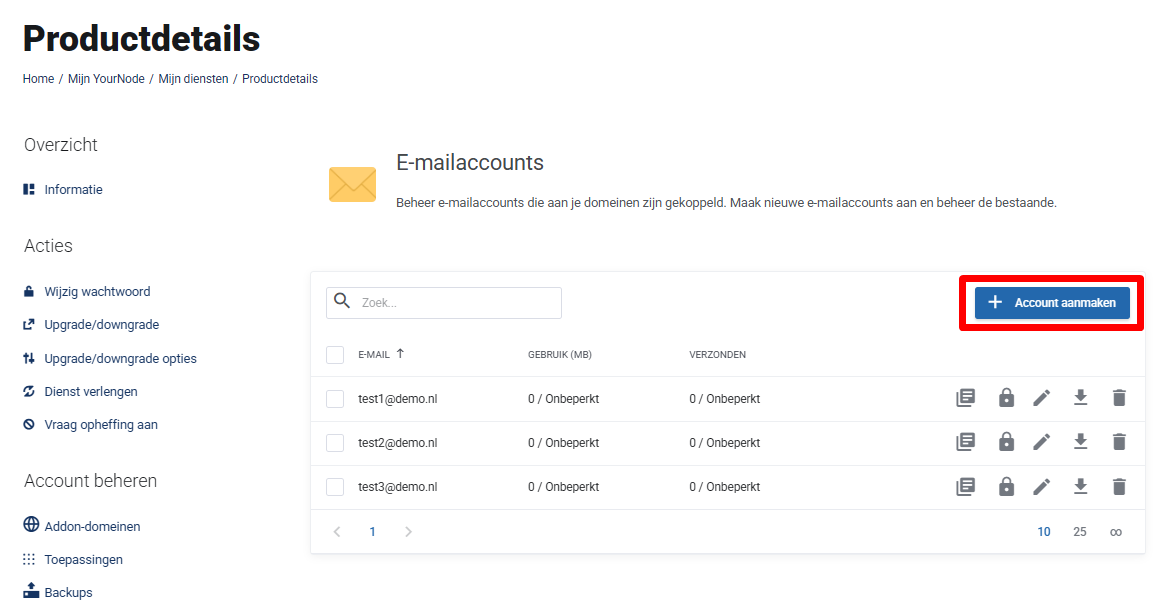1172x602 pixels.
Task: Download data for test1@demo.nl
Action: 1080,397
